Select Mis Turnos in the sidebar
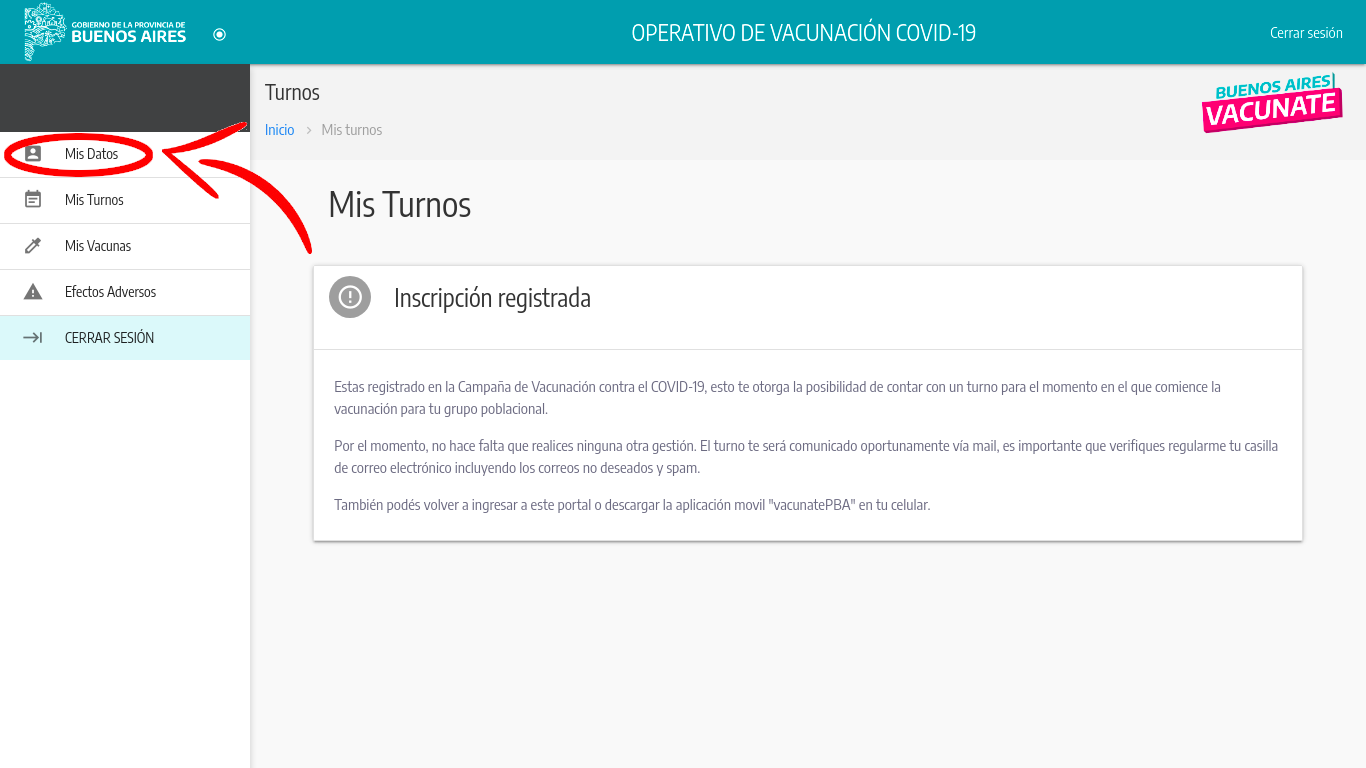 94,200
